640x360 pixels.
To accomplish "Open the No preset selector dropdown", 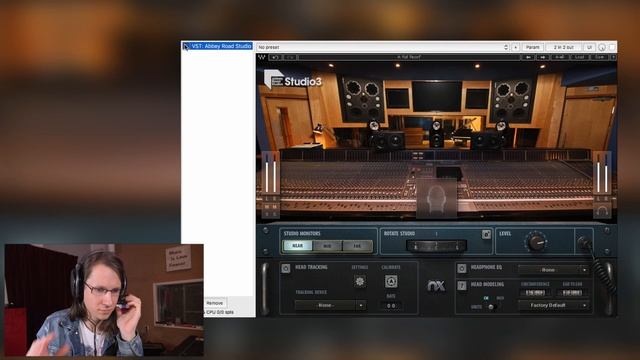I will tap(383, 47).
